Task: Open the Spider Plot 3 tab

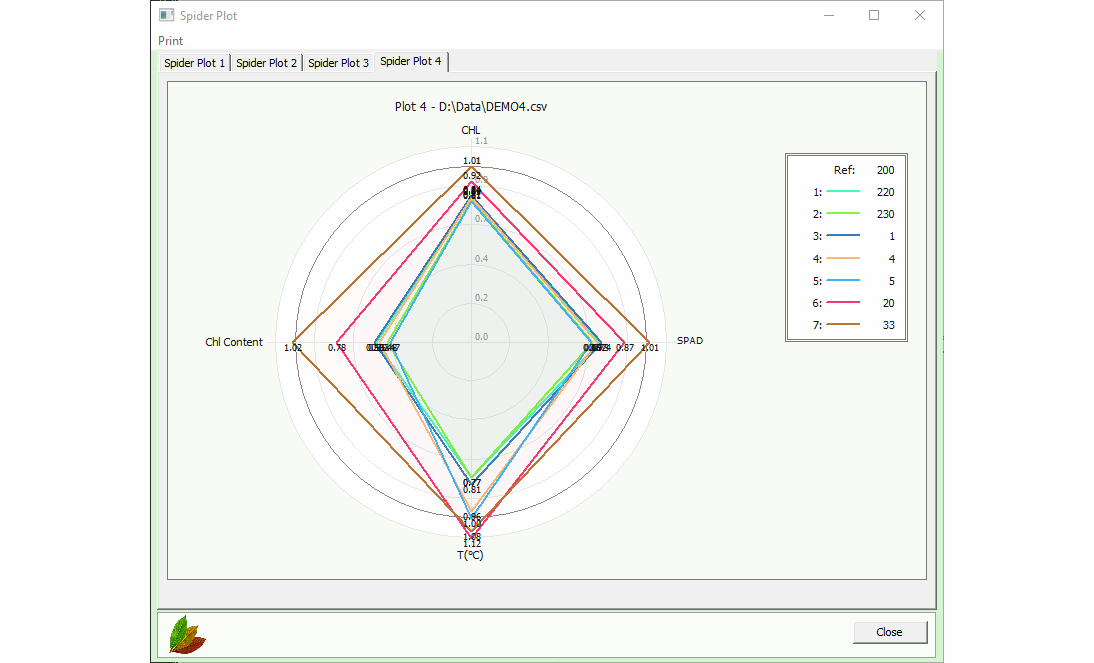Action: (338, 63)
